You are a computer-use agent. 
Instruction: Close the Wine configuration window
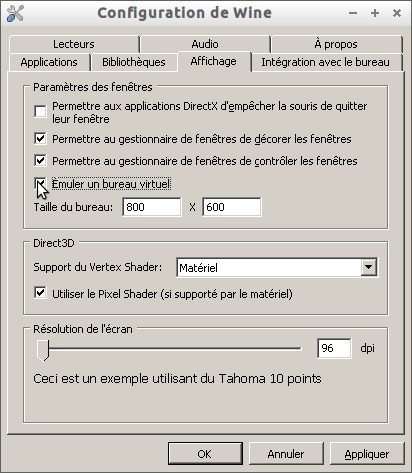(x=397, y=13)
